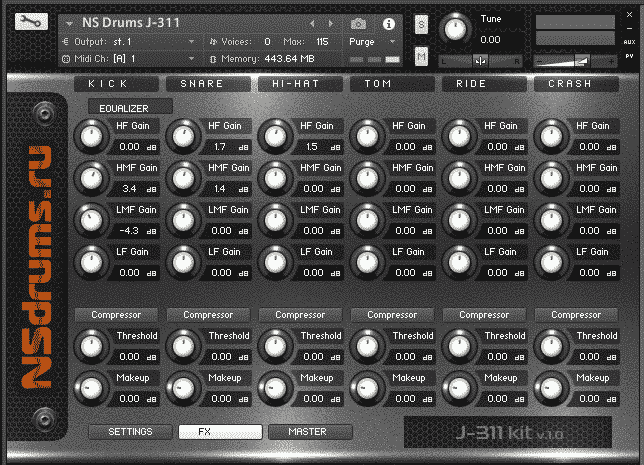644x465 pixels.
Task: Click the output routing icon
Action: tap(66, 41)
